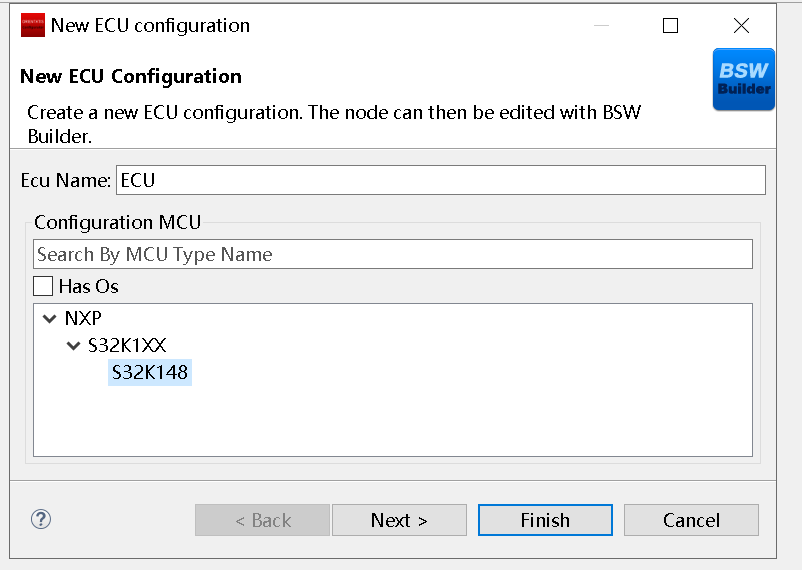This screenshot has height=570, width=802.
Task: Close the dialog with the X icon
Action: click(x=741, y=26)
